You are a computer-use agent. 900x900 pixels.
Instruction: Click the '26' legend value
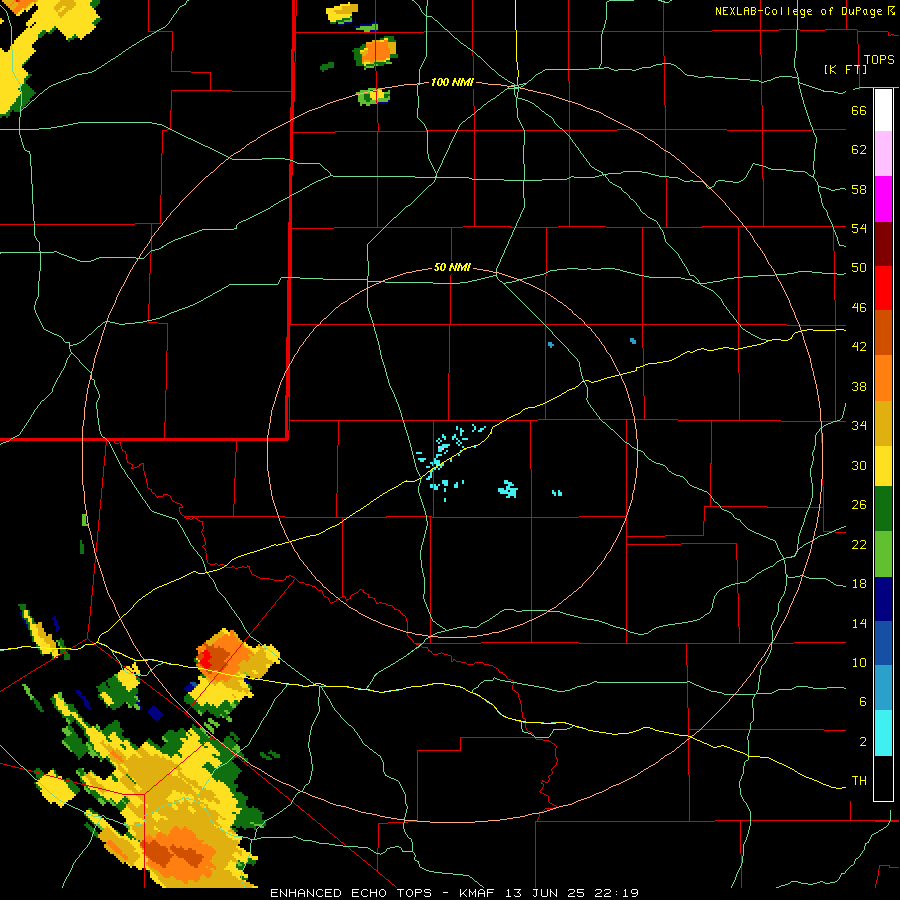click(x=859, y=505)
